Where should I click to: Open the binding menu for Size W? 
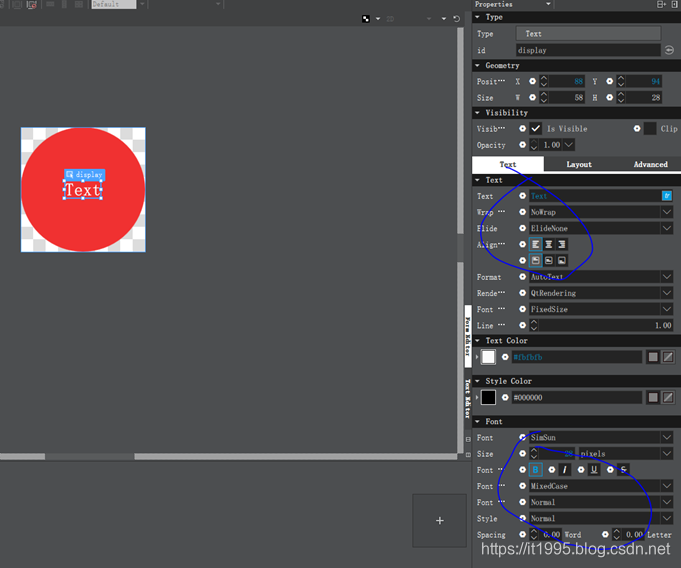tap(532, 98)
